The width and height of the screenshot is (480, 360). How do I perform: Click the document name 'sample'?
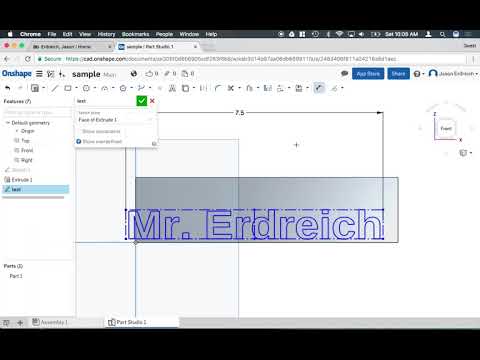[x=86, y=74]
